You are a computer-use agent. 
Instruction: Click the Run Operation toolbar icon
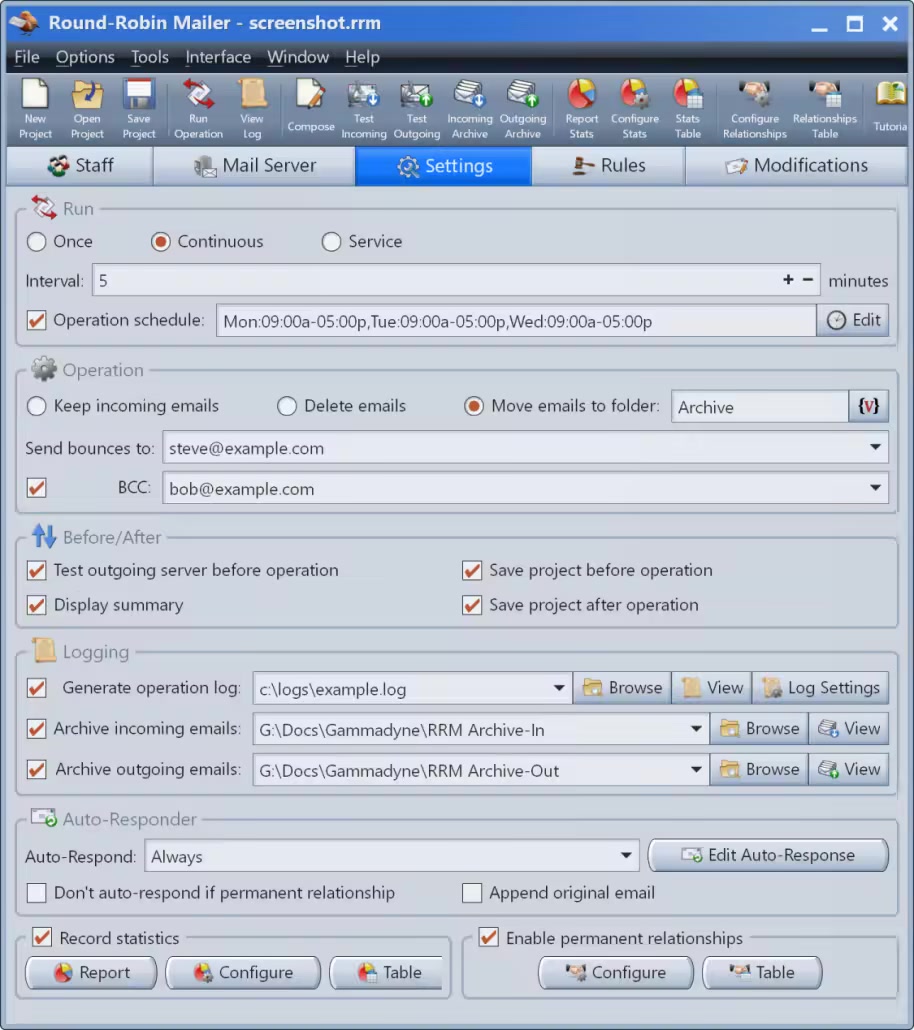(198, 108)
